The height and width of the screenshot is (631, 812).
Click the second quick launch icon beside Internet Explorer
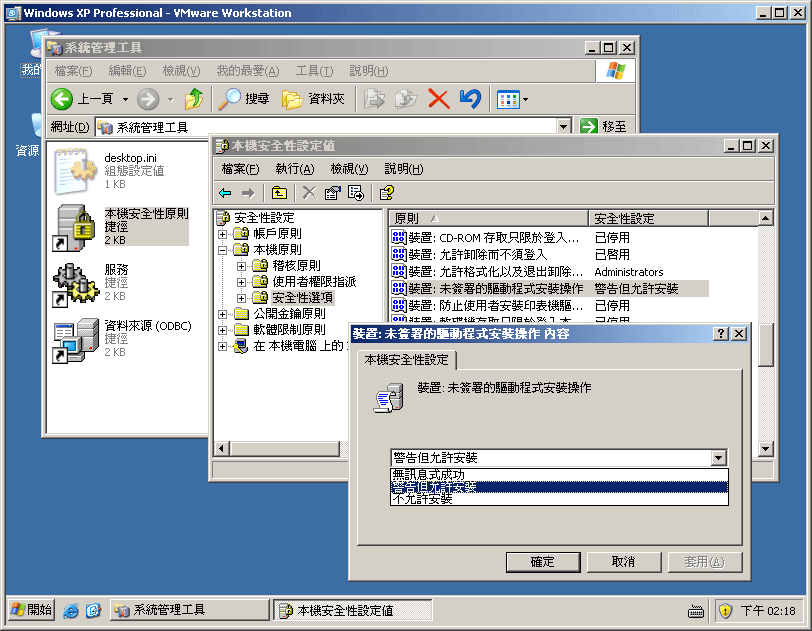tap(93, 611)
